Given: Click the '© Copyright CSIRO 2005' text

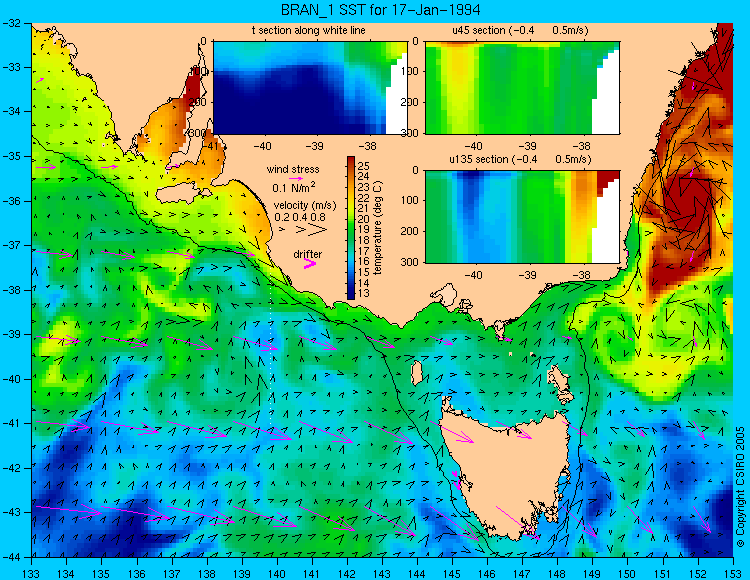Looking at the screenshot, I should (x=740, y=487).
